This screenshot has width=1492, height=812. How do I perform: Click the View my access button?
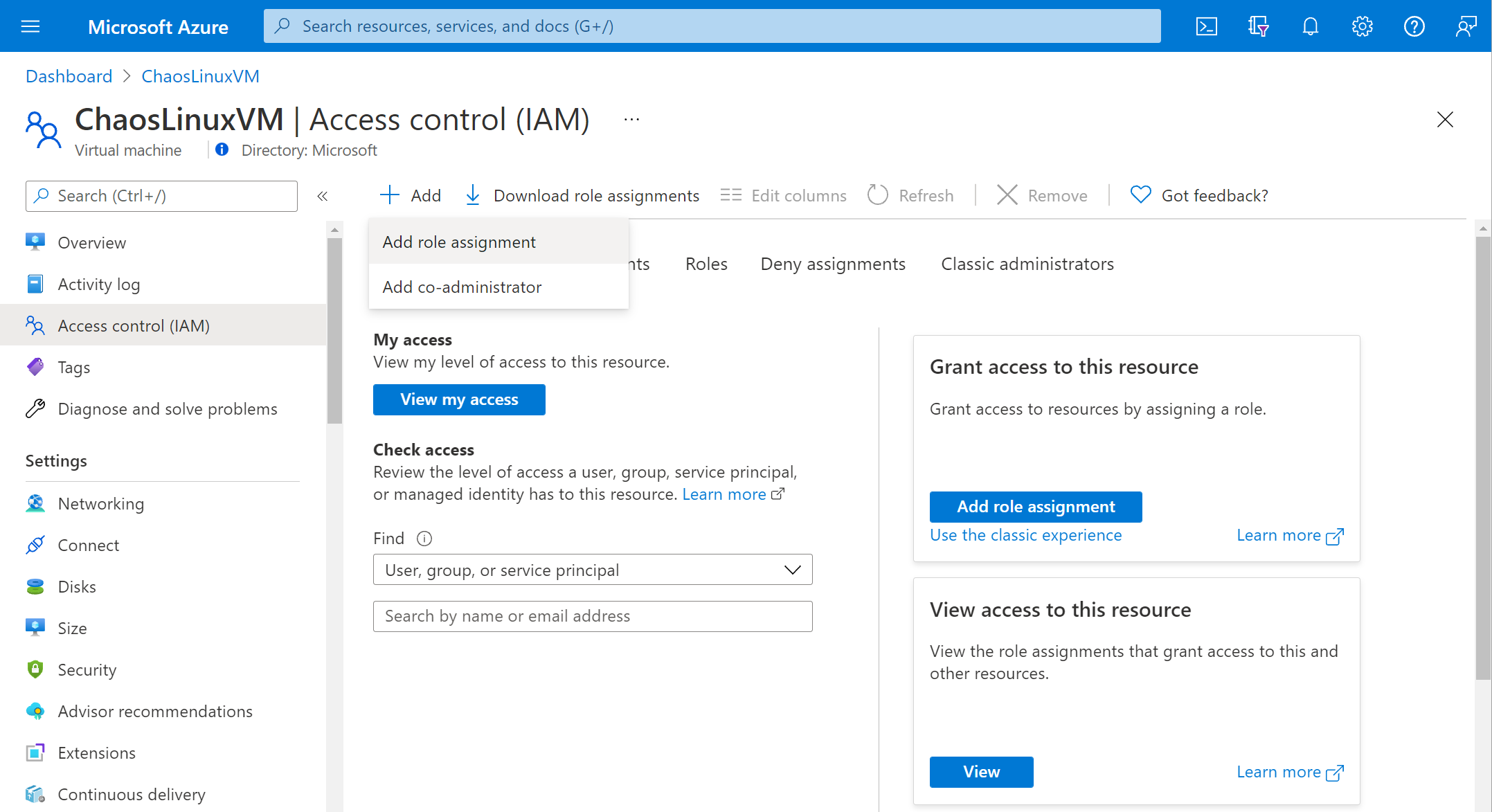459,400
